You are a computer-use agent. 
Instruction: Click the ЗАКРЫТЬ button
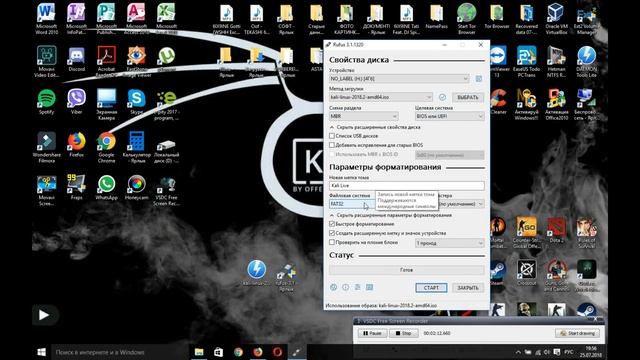pos(468,288)
